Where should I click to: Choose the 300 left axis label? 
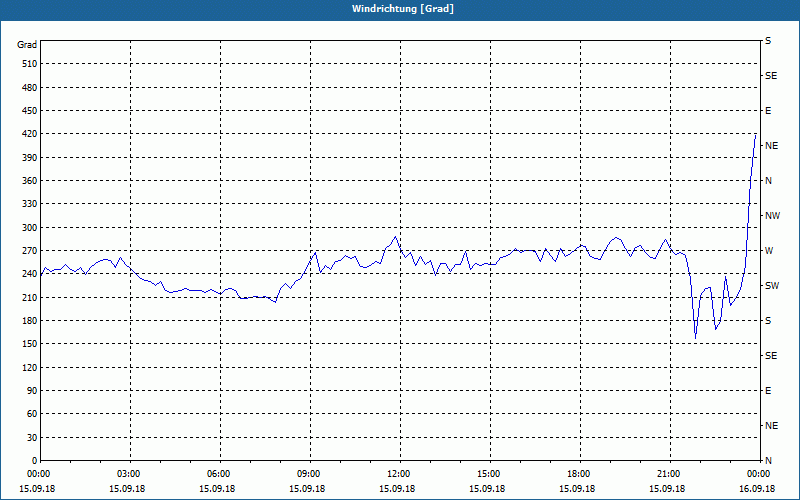coord(30,228)
